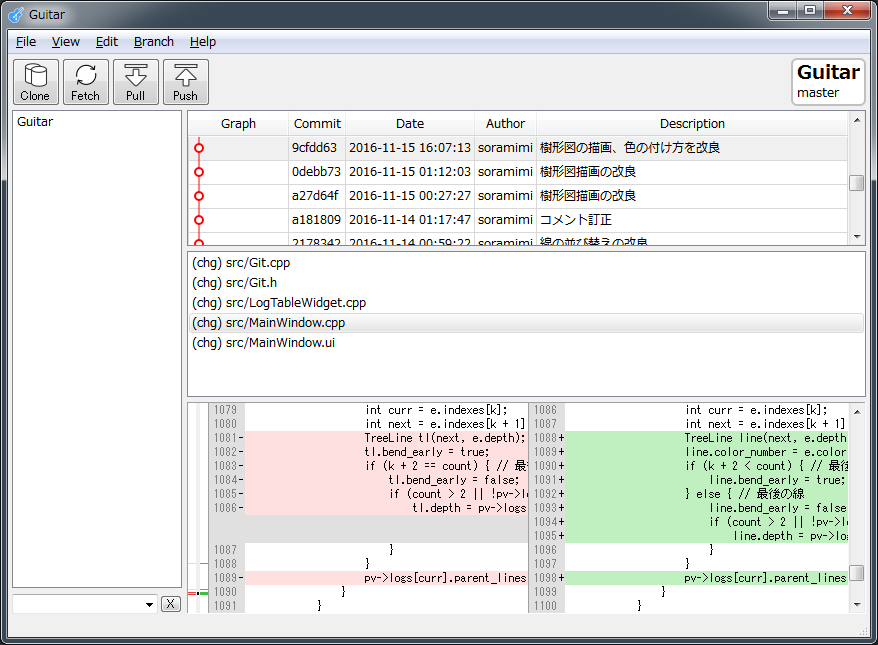Image resolution: width=878 pixels, height=645 pixels.
Task: Open the View menu
Action: point(66,42)
